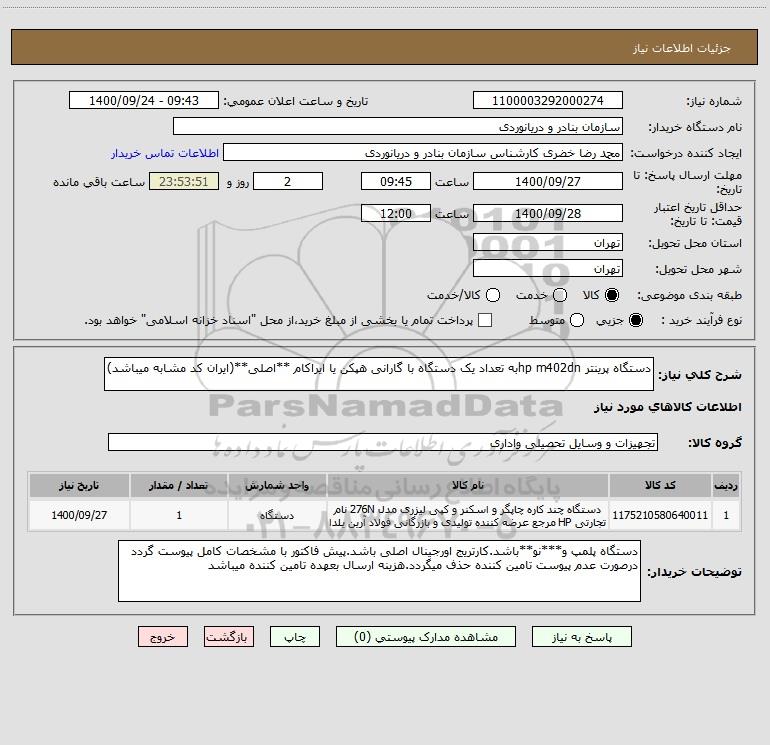Click product code cell 117521058064​0011
Viewport: 770px width, 745px height.
[660, 515]
